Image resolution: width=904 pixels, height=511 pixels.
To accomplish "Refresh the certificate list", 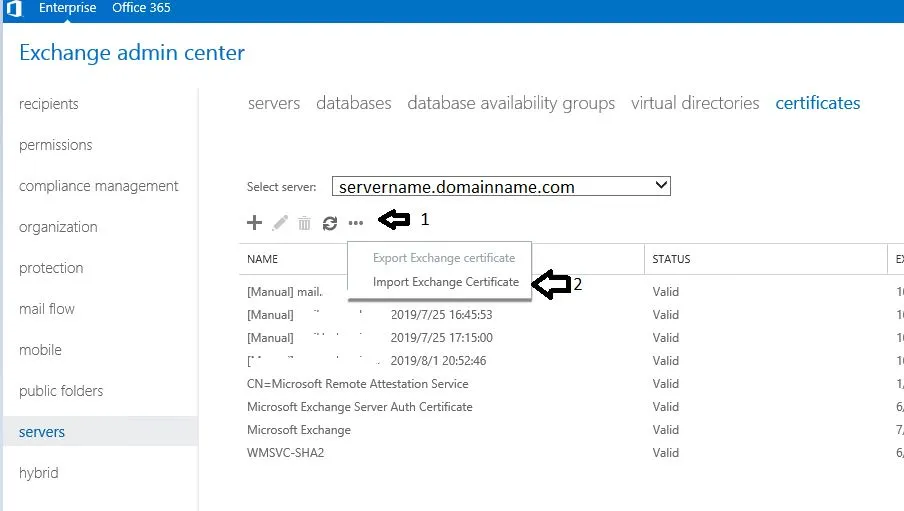I will (330, 223).
